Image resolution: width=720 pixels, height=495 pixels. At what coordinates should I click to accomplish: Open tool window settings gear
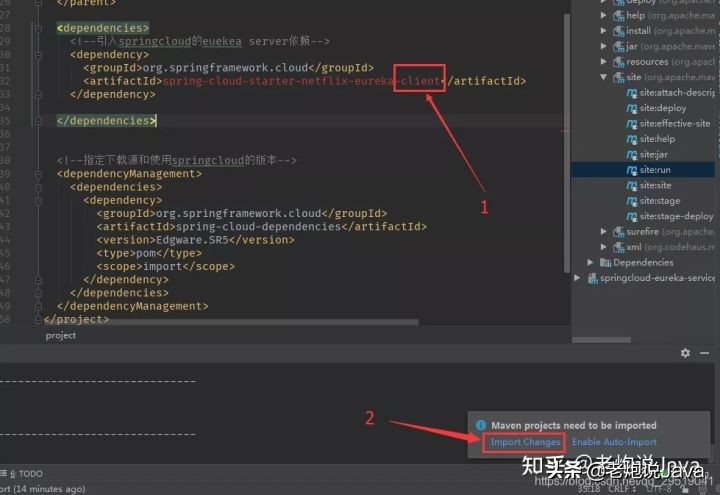[685, 353]
